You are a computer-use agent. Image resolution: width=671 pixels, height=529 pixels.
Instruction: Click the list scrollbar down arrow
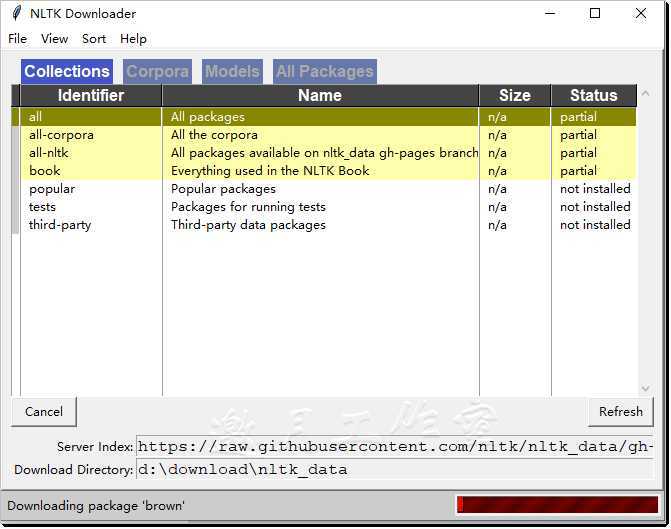(x=645, y=389)
